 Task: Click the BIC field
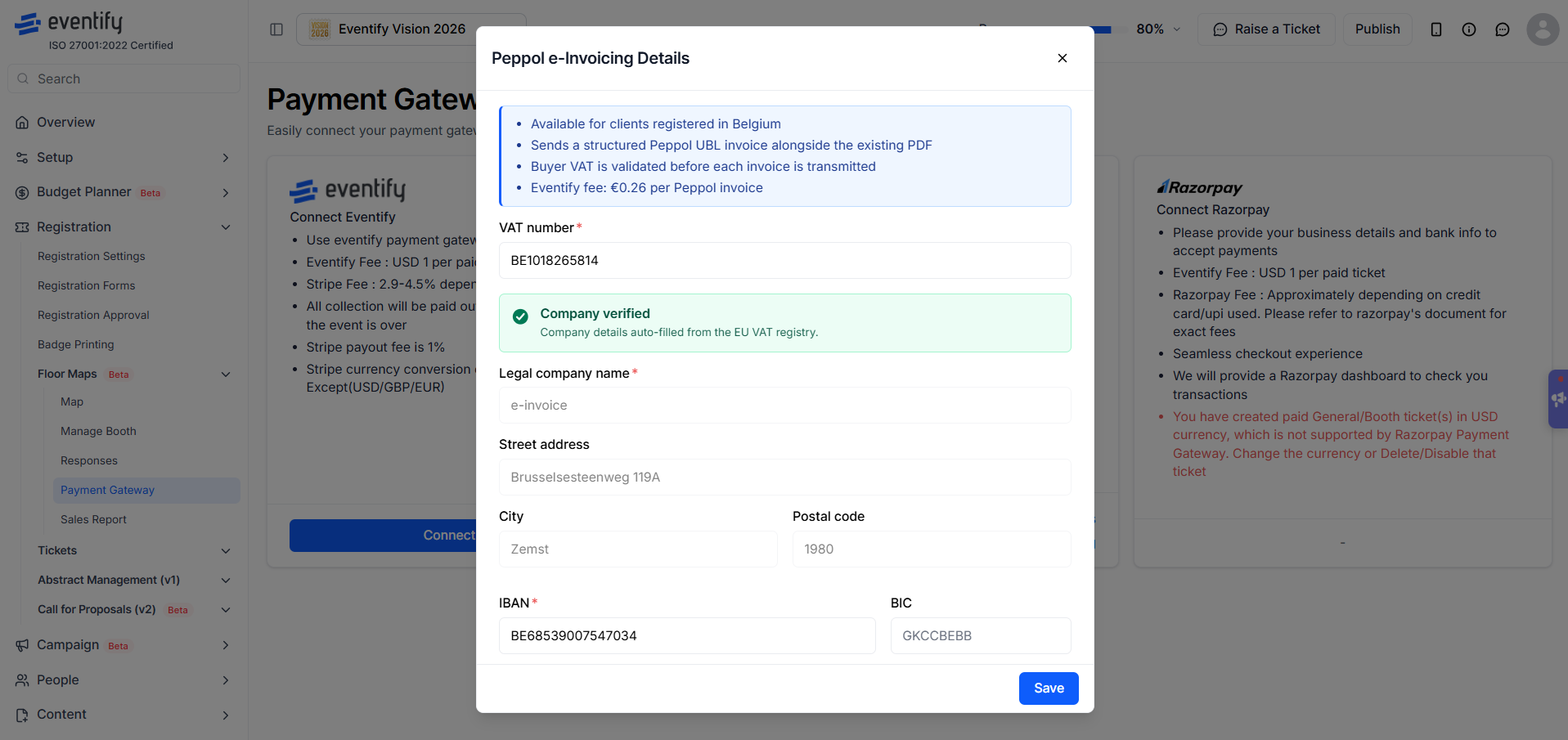[981, 636]
